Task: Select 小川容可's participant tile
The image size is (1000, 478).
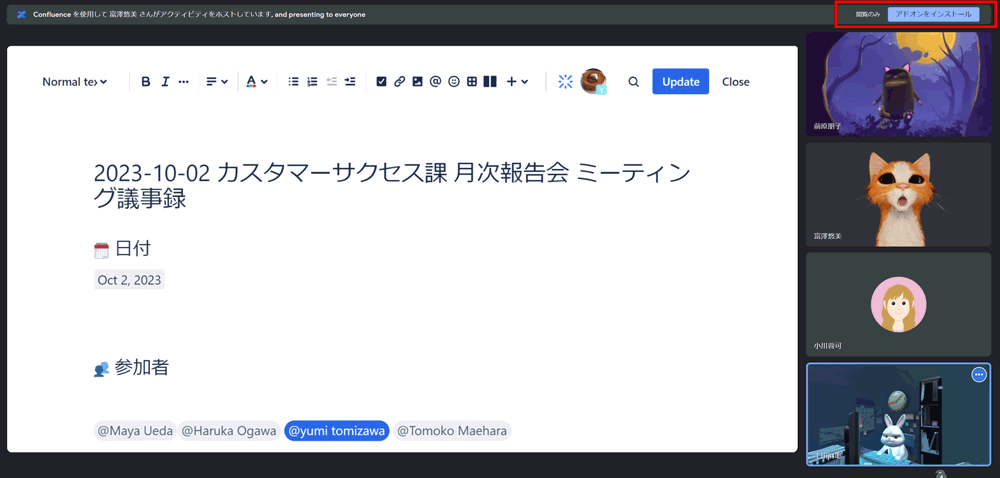Action: click(899, 304)
